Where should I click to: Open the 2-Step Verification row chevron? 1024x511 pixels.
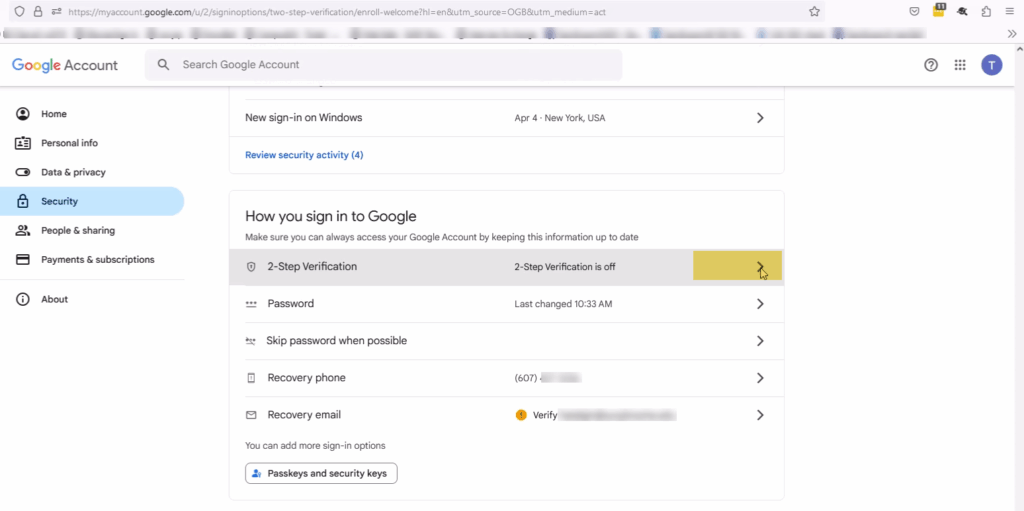point(760,267)
